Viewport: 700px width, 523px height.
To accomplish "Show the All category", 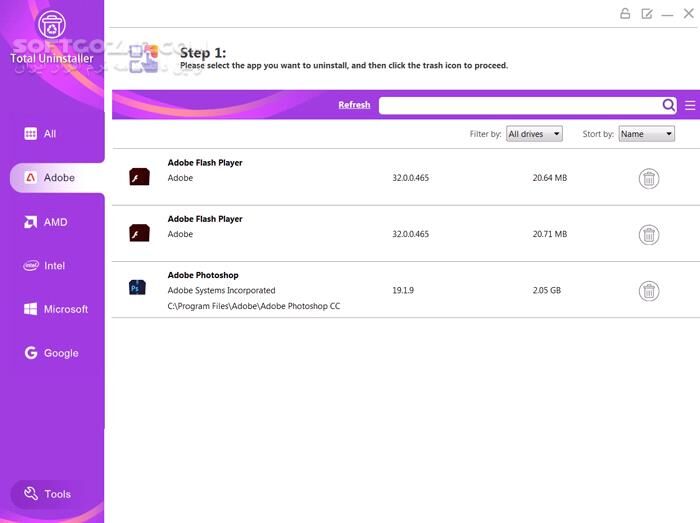I will (50, 133).
